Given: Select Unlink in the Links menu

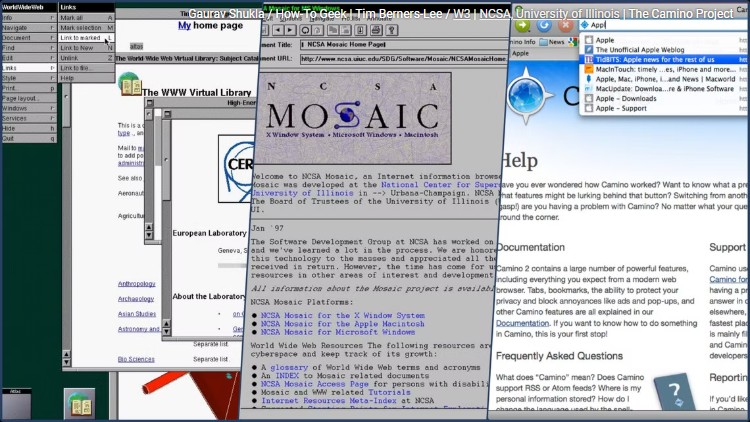Looking at the screenshot, I should click(x=87, y=58).
